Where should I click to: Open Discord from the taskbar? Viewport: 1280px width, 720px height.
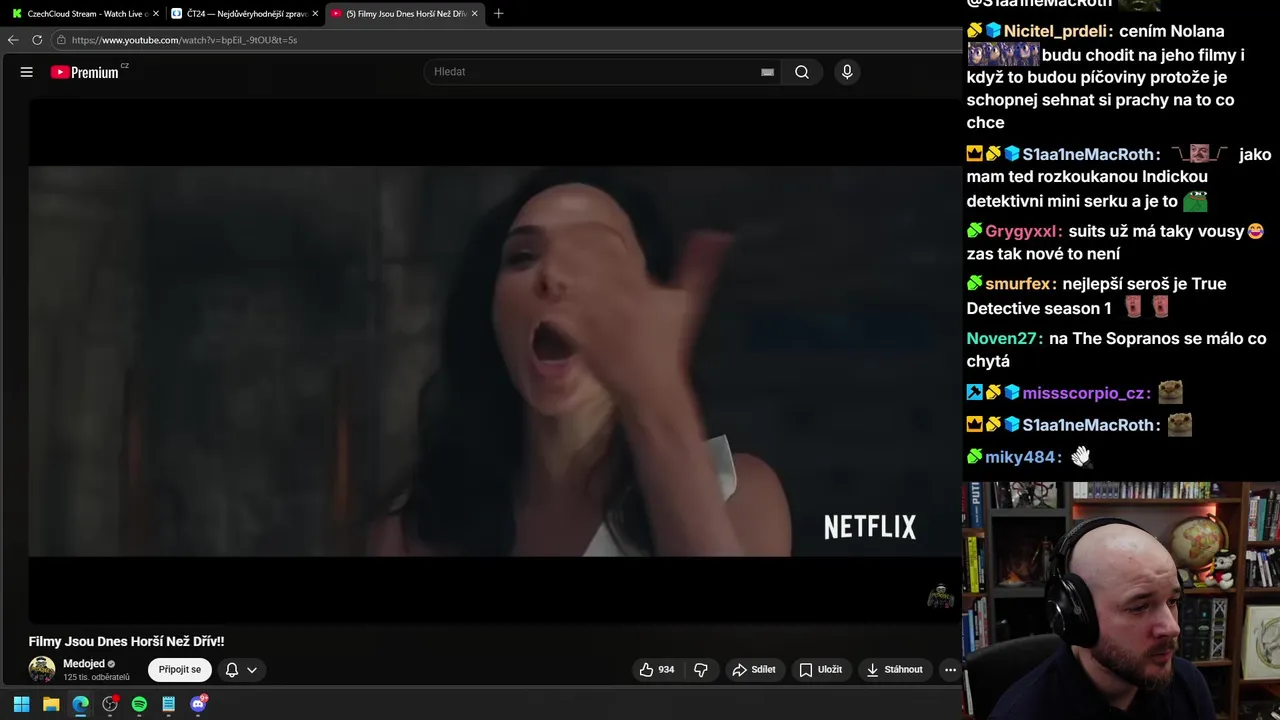pyautogui.click(x=198, y=704)
